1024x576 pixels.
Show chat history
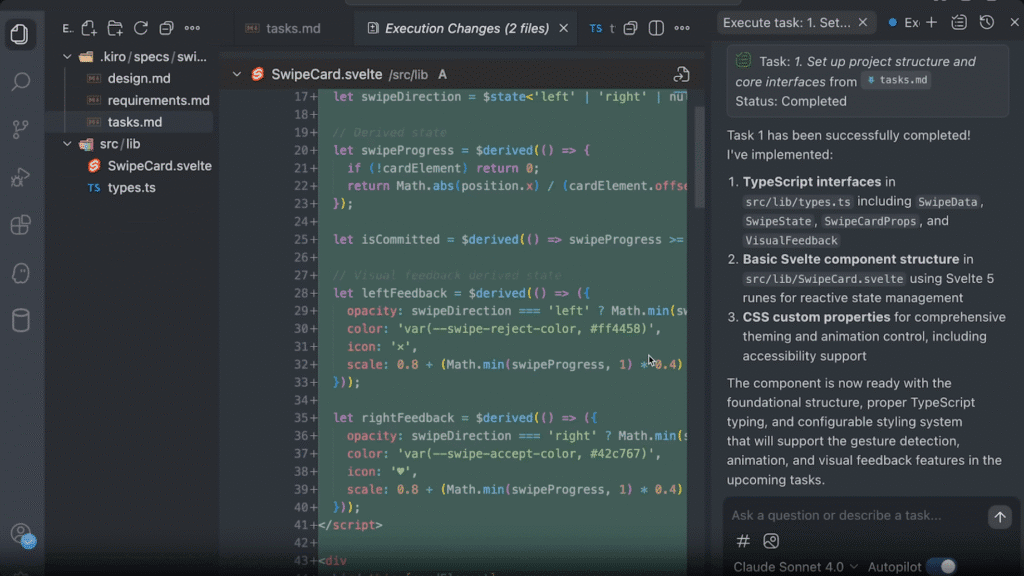click(987, 23)
